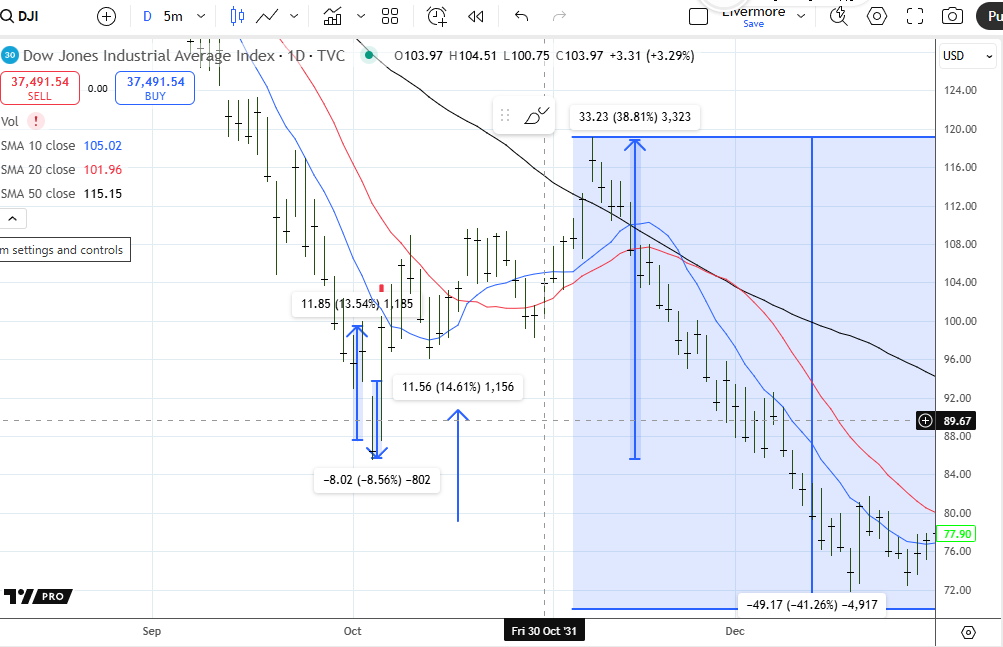Expand the time interval dropdown chevron

point(201,17)
